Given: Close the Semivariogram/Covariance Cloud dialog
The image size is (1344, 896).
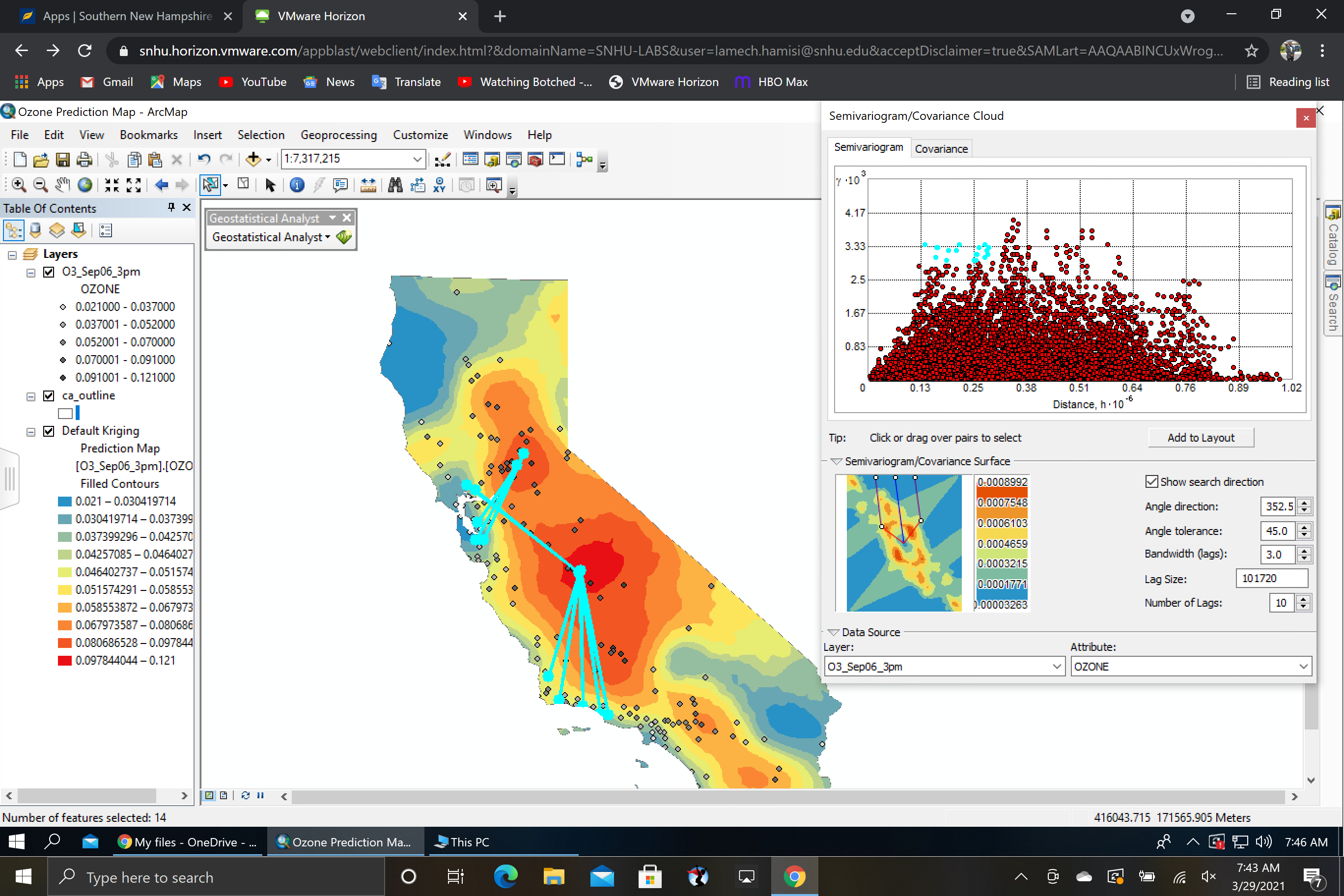Looking at the screenshot, I should (x=1306, y=118).
